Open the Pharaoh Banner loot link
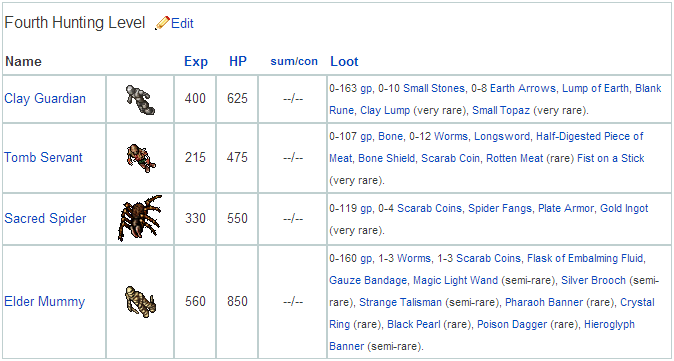The width and height of the screenshot is (674, 361). coord(544,302)
